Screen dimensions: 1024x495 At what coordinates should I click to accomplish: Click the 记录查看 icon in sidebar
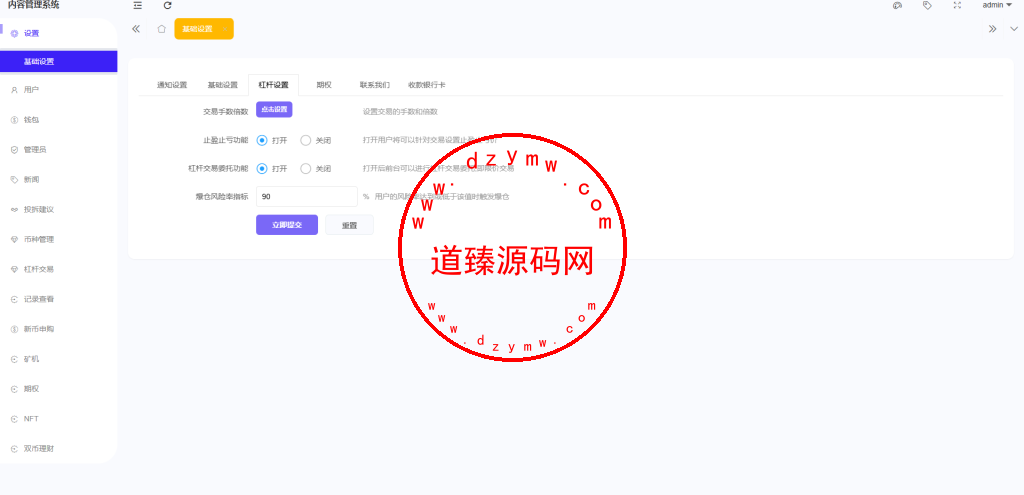[14, 299]
